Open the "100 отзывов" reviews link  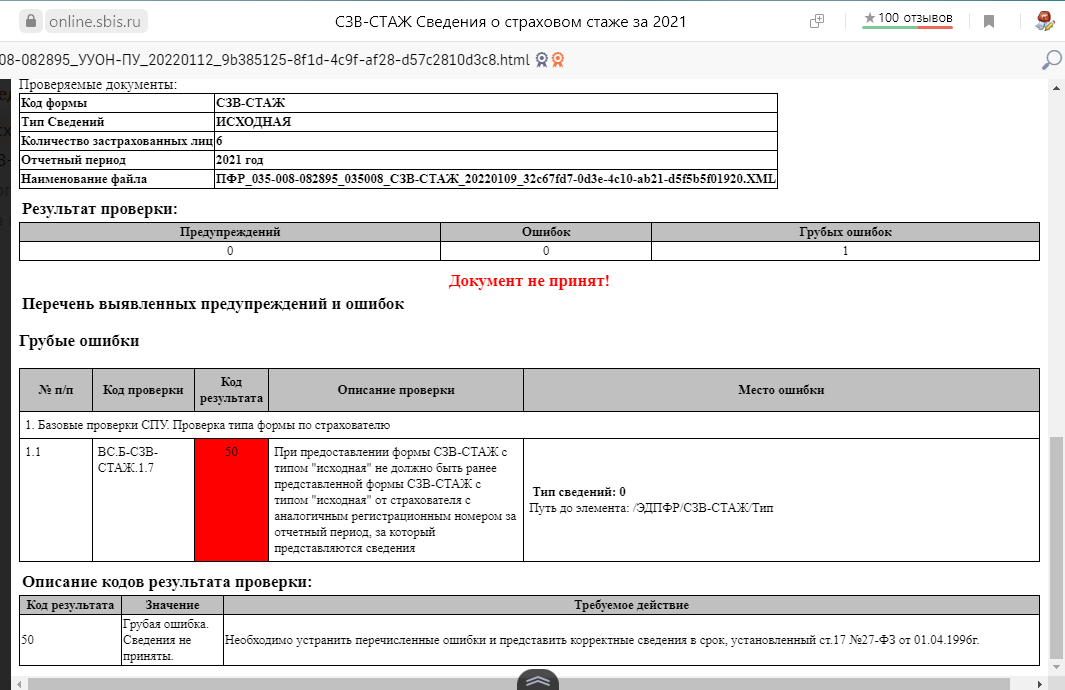[912, 16]
